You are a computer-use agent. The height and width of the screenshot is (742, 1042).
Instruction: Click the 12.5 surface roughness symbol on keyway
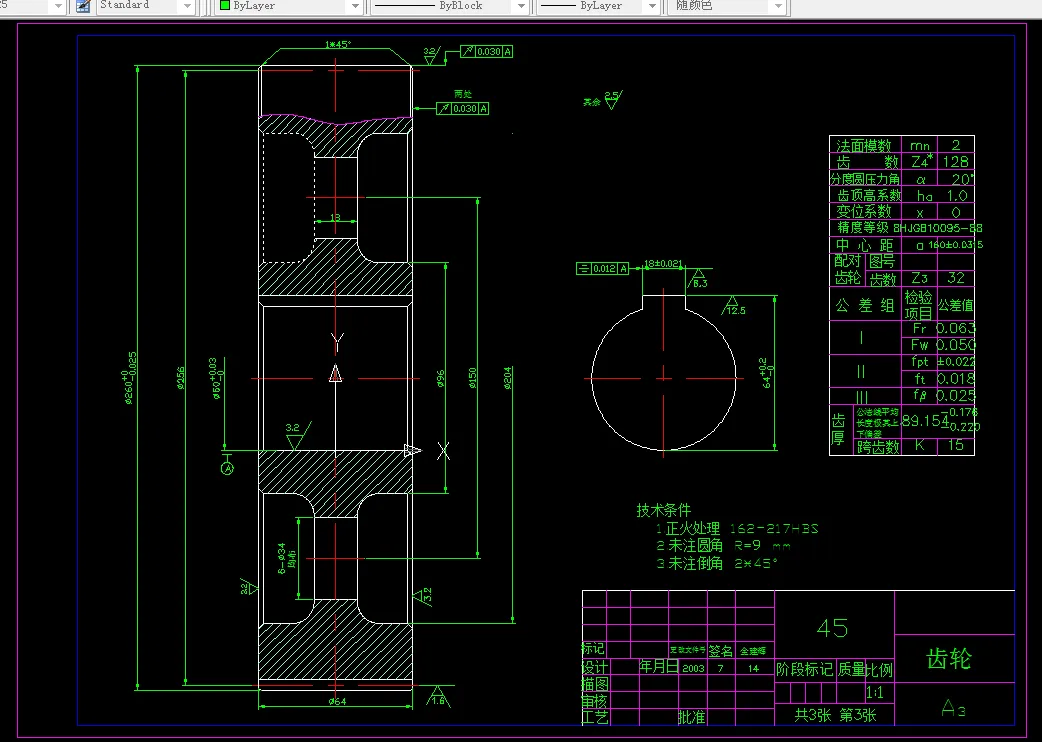click(734, 306)
